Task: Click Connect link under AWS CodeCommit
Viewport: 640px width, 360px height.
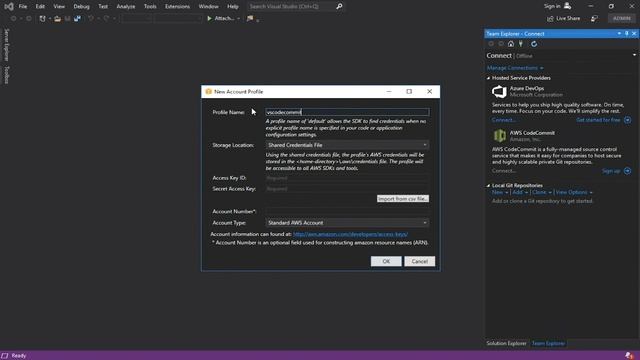Action: [x=504, y=171]
